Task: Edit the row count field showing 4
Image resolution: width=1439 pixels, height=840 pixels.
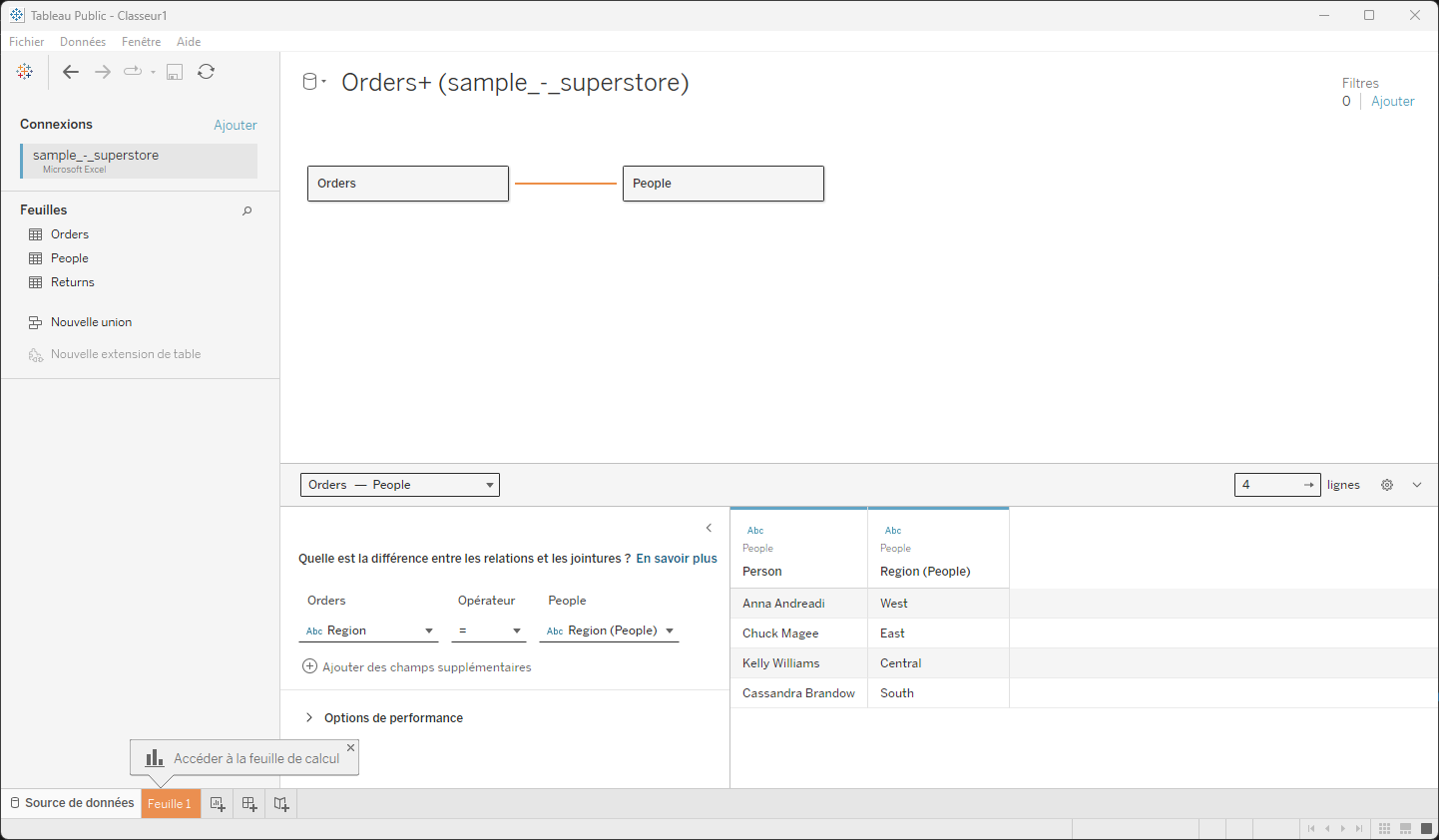Action: click(1277, 485)
